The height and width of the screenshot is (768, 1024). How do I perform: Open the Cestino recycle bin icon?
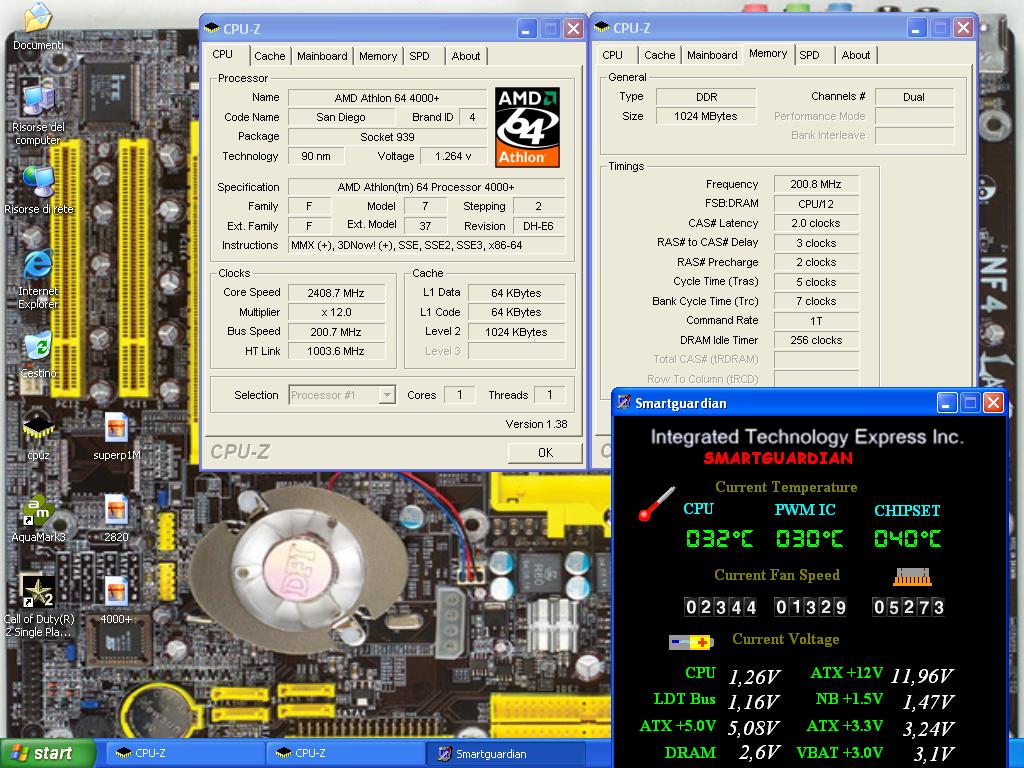click(39, 347)
